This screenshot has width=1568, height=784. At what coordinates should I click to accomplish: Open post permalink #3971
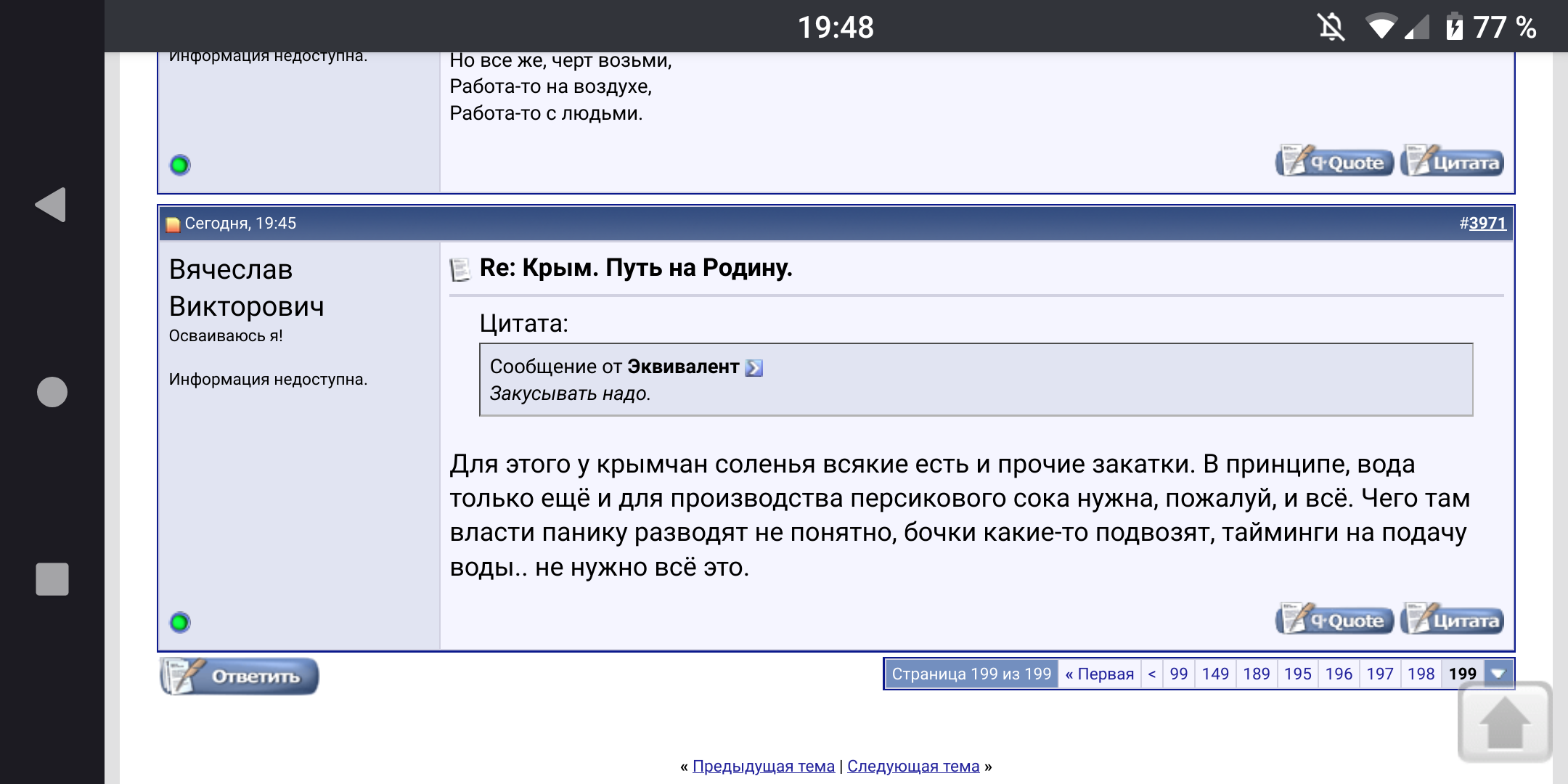(x=1487, y=224)
